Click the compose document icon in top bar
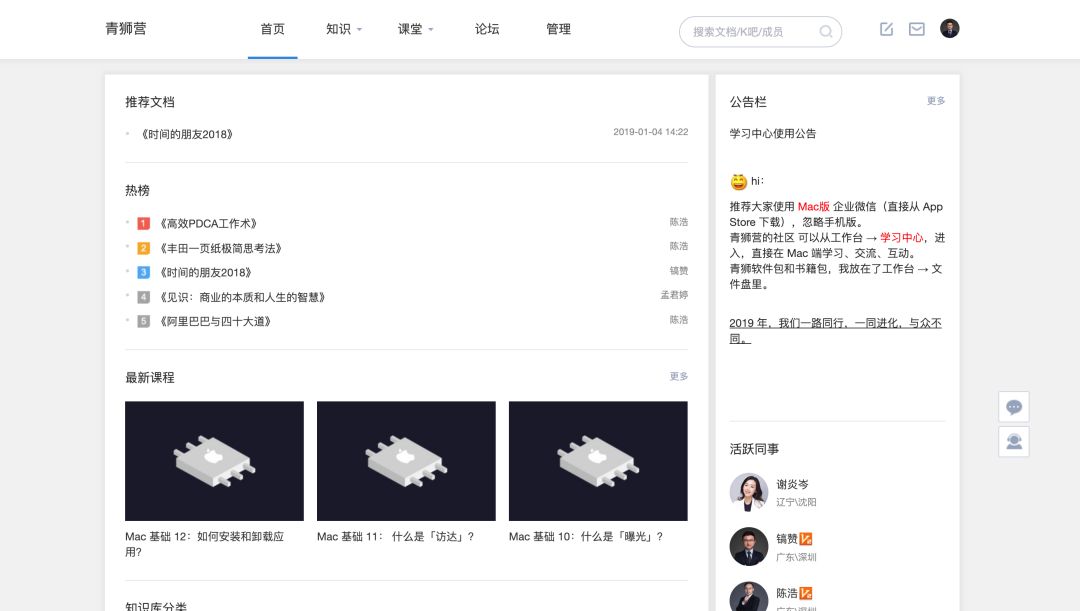The width and height of the screenshot is (1080, 611). pyautogui.click(x=886, y=29)
